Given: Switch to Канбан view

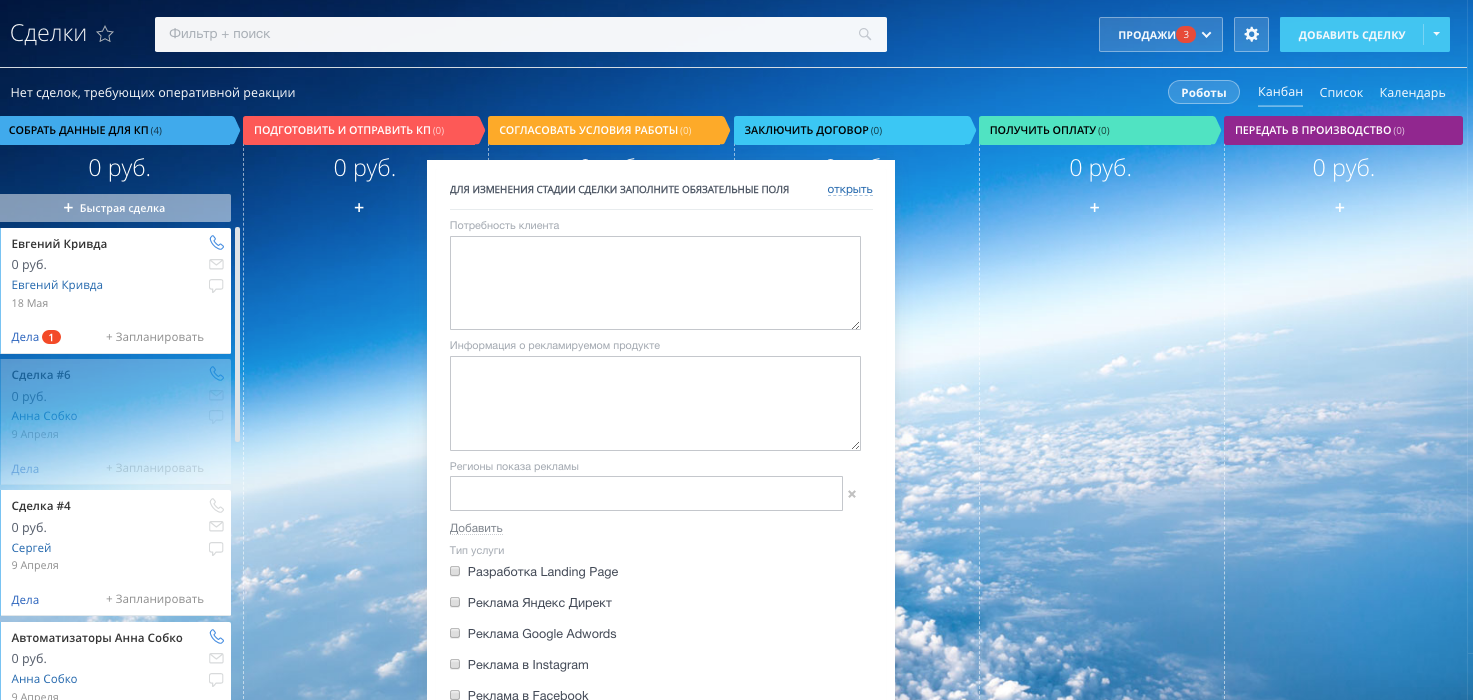Looking at the screenshot, I should pyautogui.click(x=1280, y=92).
